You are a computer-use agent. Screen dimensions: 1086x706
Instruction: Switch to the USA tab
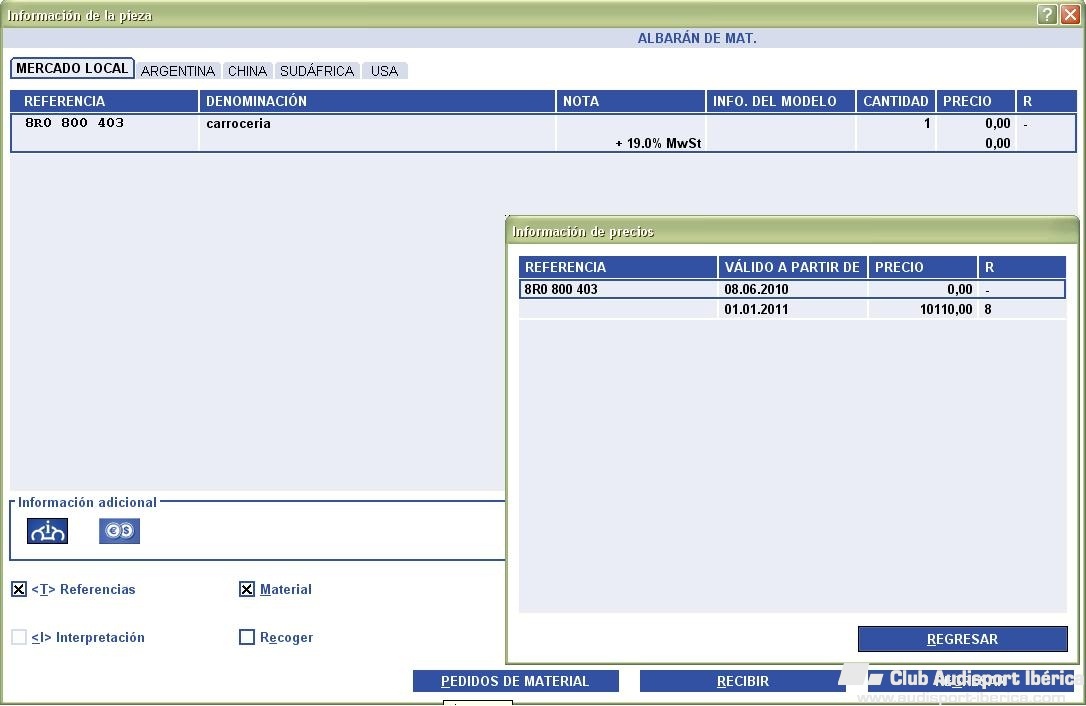click(x=384, y=71)
